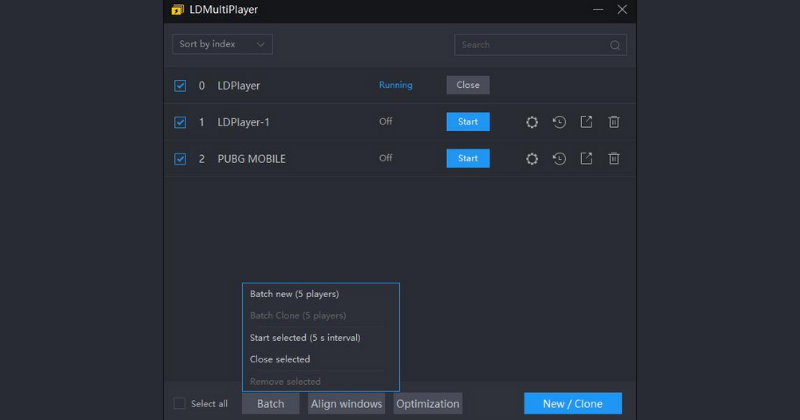Screen dimensions: 800x420
Task: Click the search magnifier icon
Action: 615,45
